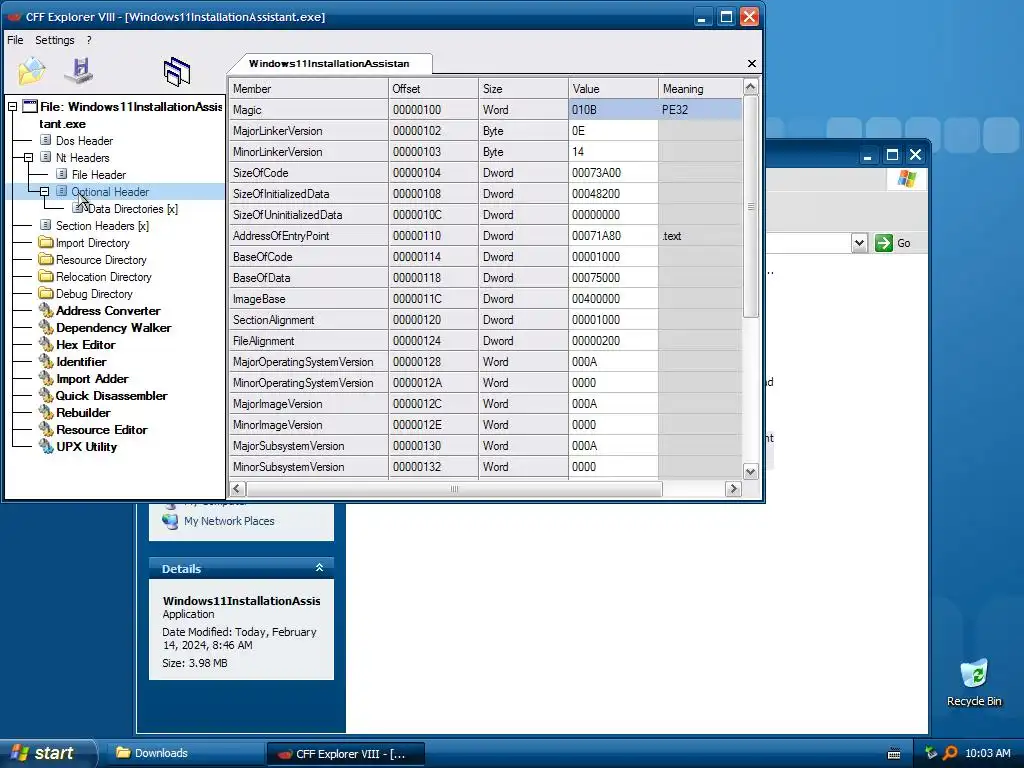Click the horizontal scrollbar left arrow
This screenshot has width=1024, height=768.
point(237,488)
